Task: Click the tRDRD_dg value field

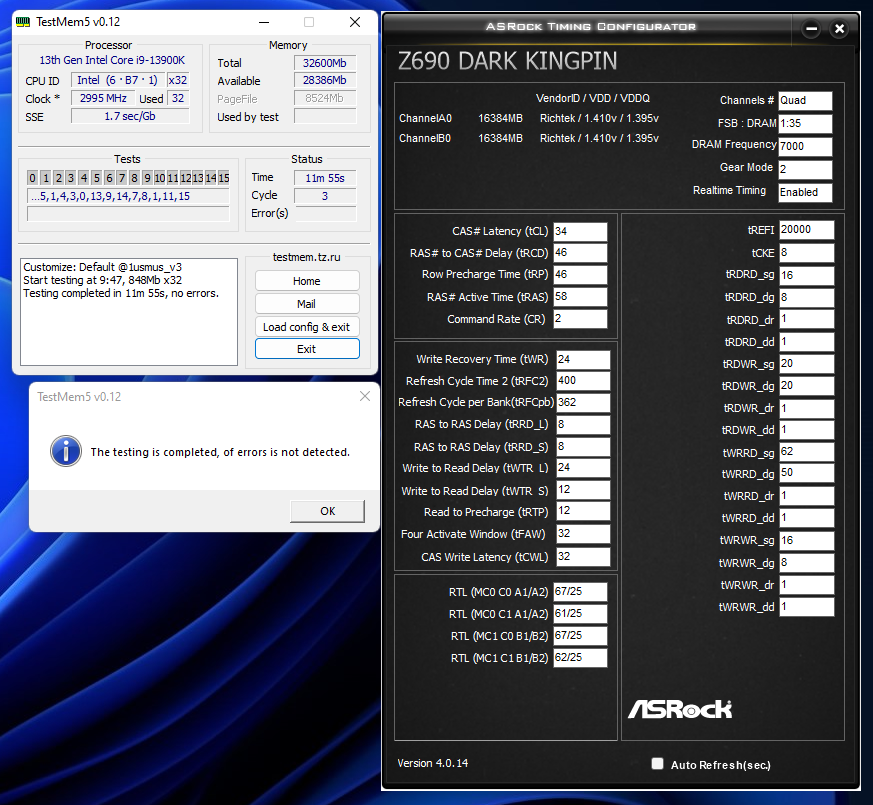Action: click(806, 298)
